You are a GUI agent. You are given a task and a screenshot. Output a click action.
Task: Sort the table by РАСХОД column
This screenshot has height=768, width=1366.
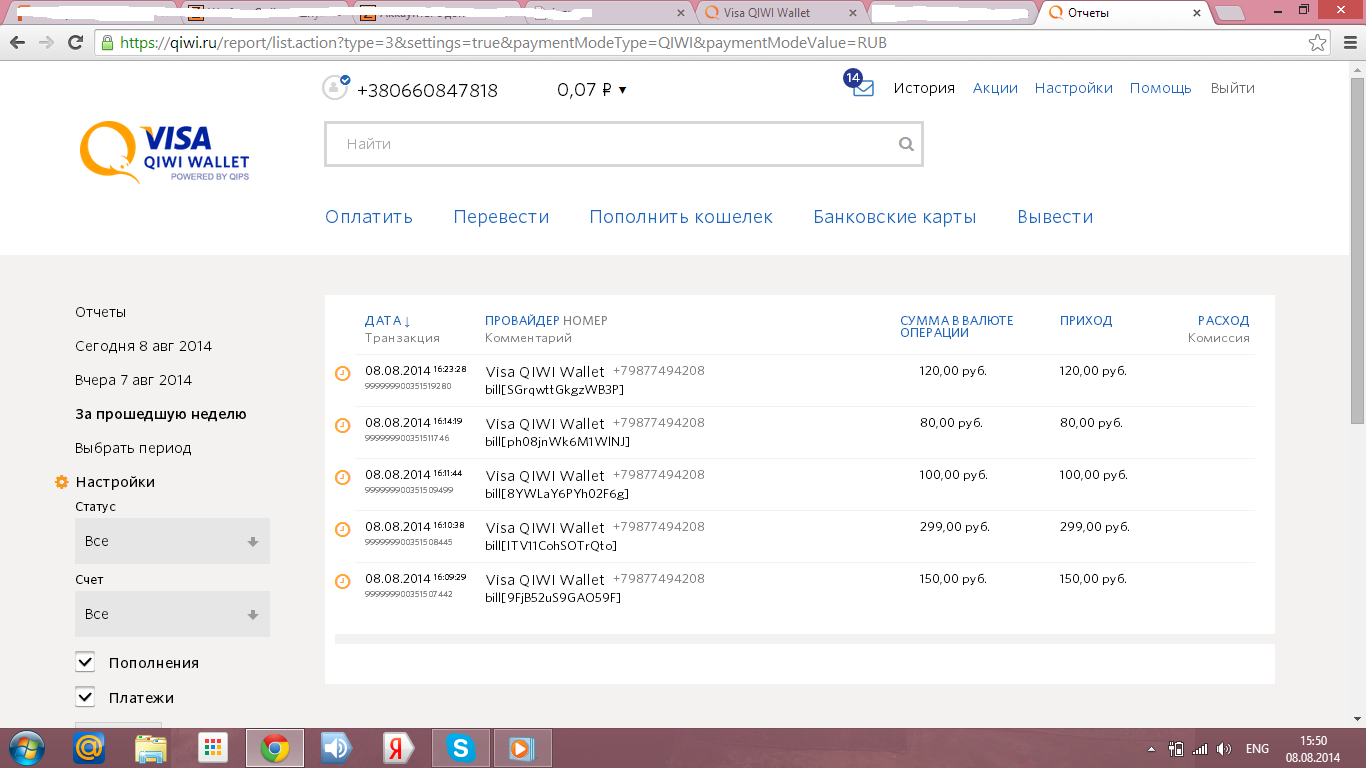1224,321
